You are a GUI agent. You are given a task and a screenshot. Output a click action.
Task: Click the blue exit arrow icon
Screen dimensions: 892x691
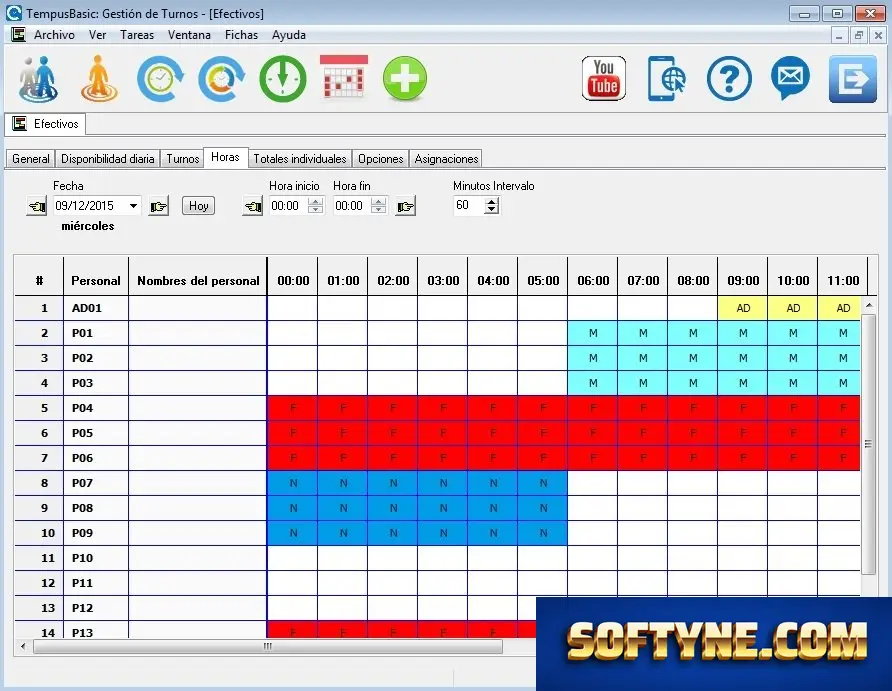tap(852, 78)
